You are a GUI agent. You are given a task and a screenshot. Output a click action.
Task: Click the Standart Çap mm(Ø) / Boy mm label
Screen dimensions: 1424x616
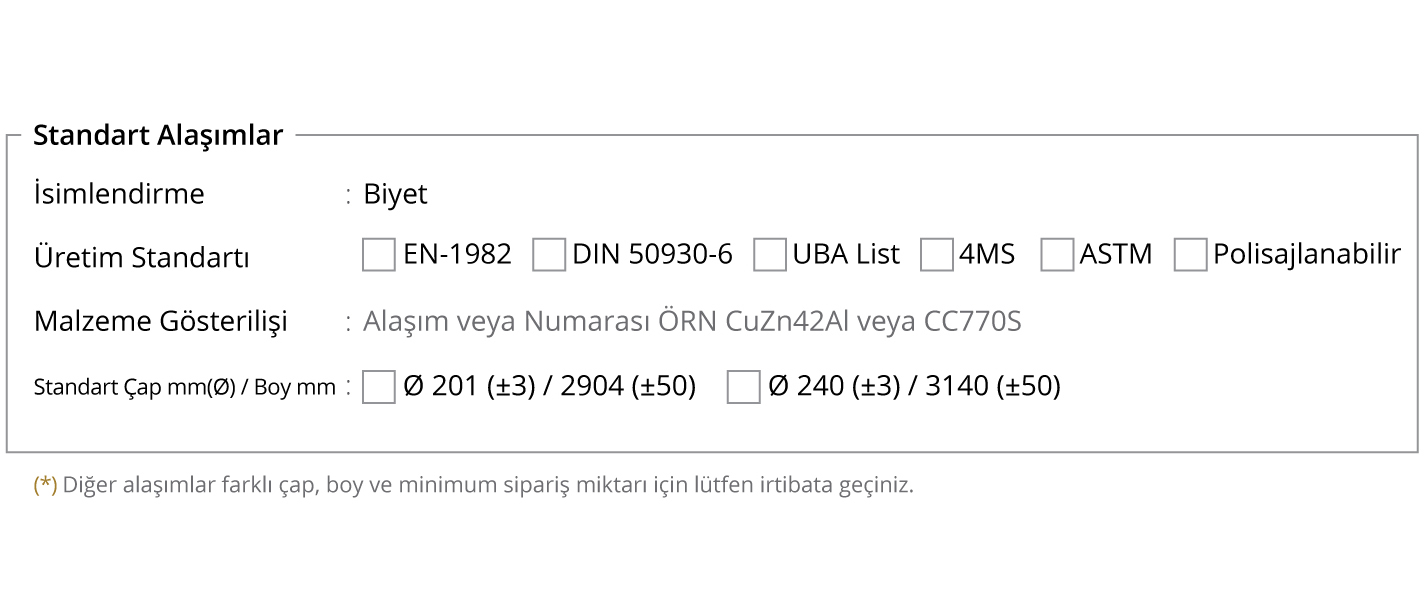[x=185, y=387]
